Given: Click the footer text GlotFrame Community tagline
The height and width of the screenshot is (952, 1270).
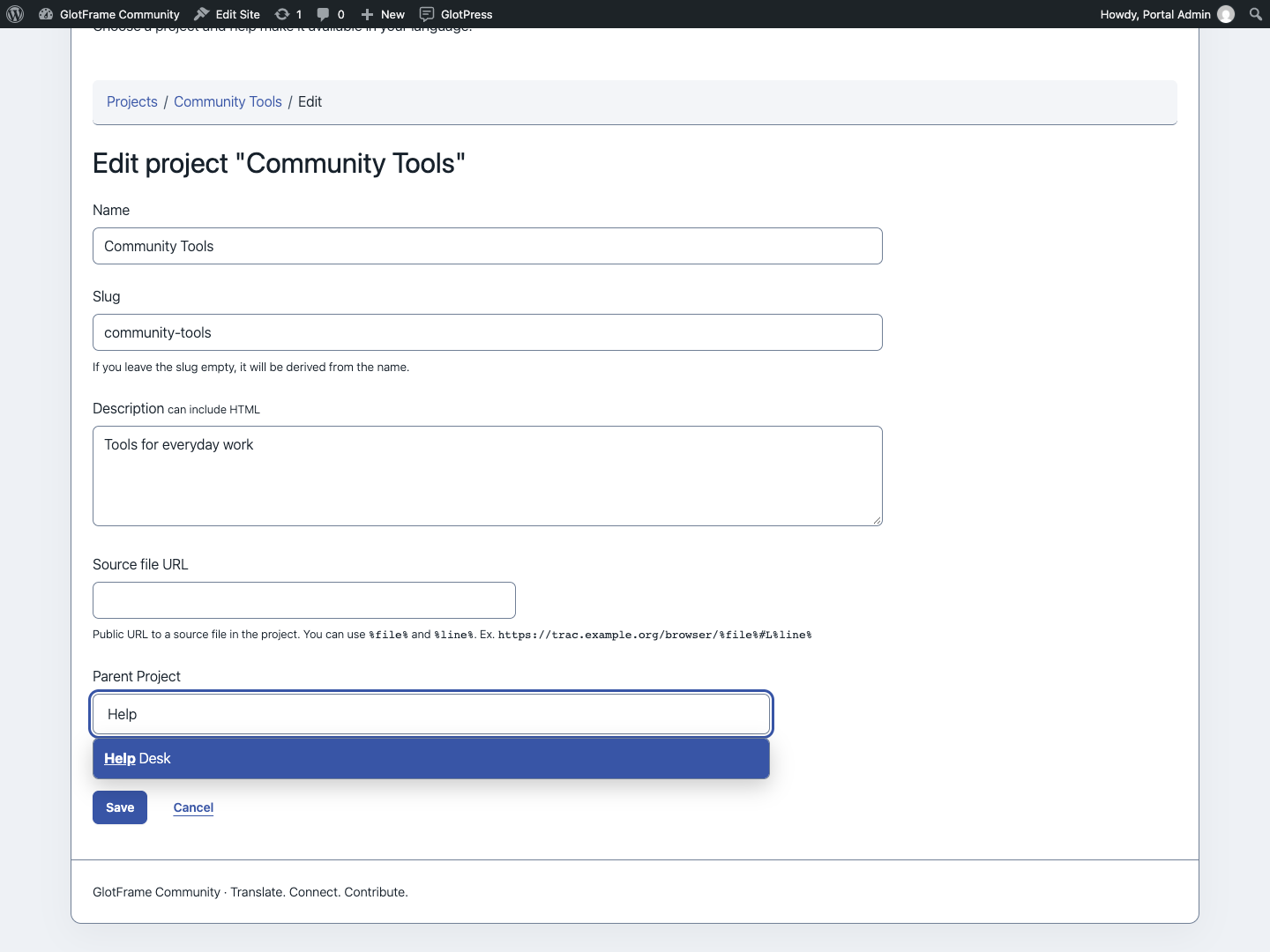Looking at the screenshot, I should 250,892.
